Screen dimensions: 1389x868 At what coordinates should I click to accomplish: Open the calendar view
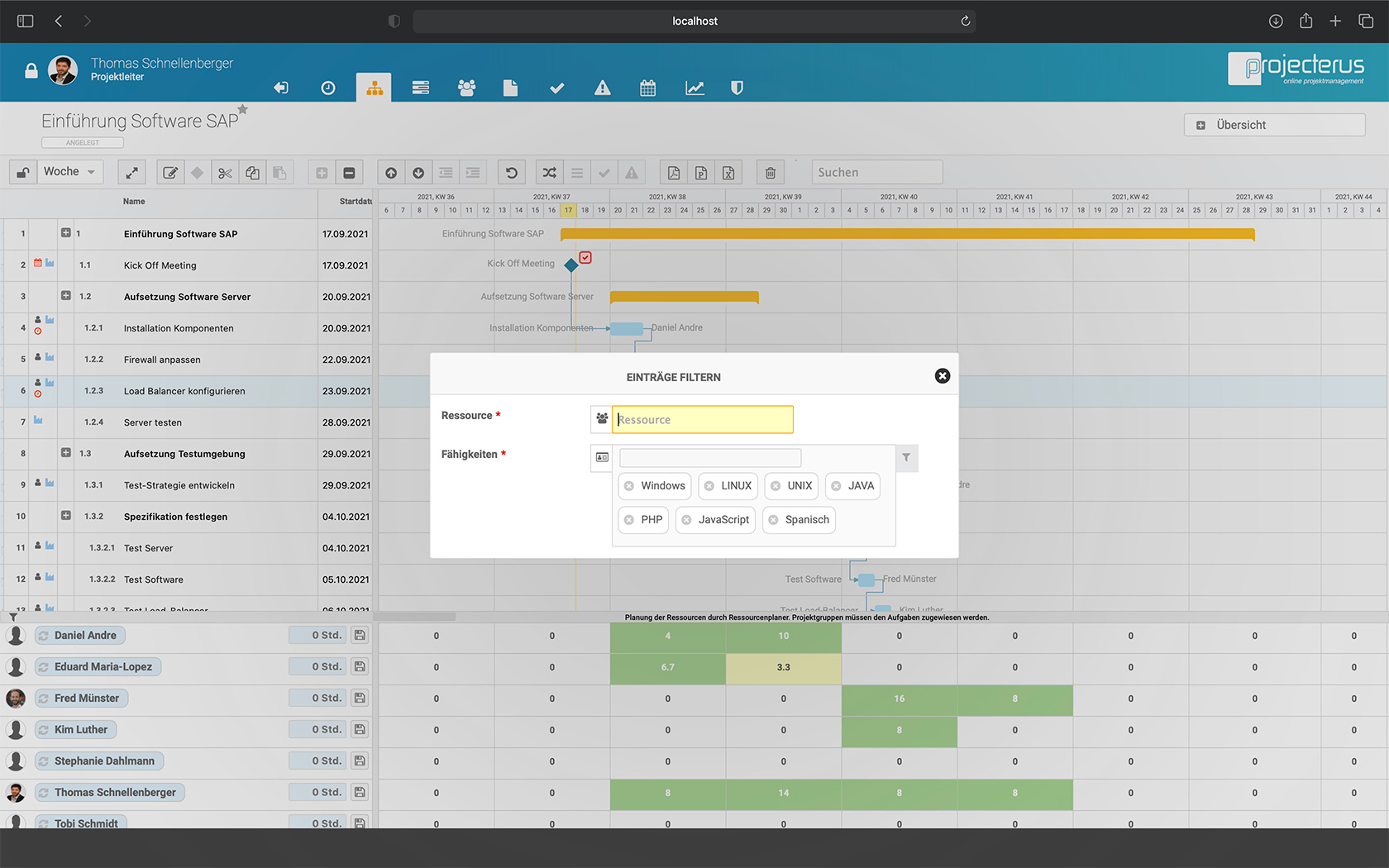click(647, 88)
